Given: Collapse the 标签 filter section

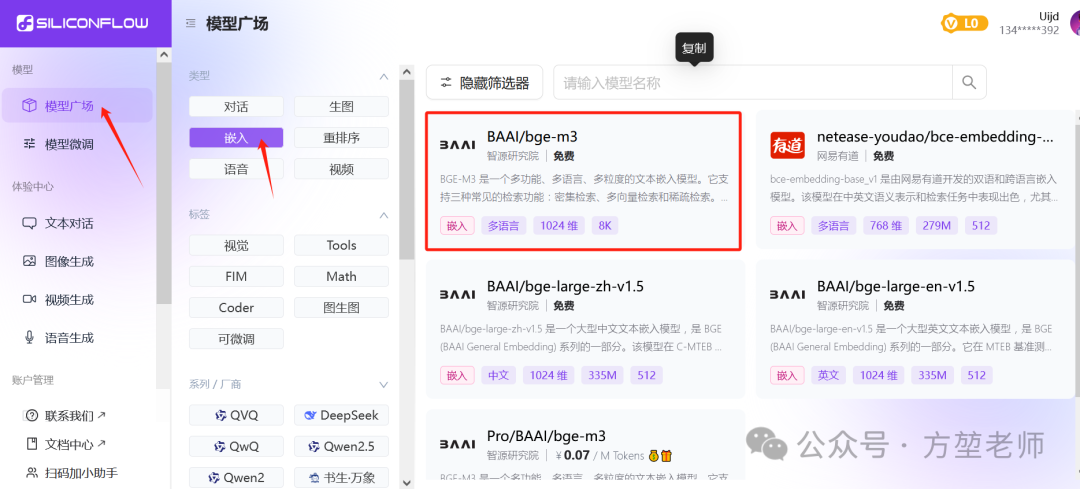Looking at the screenshot, I should tap(384, 216).
